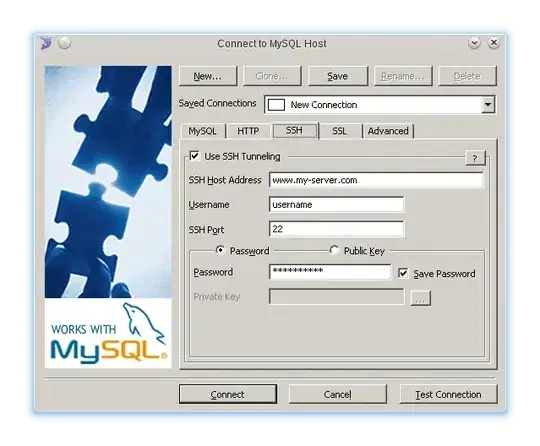Click the Test Connection button
Viewport: 540px width, 446px height.
pyautogui.click(x=448, y=394)
